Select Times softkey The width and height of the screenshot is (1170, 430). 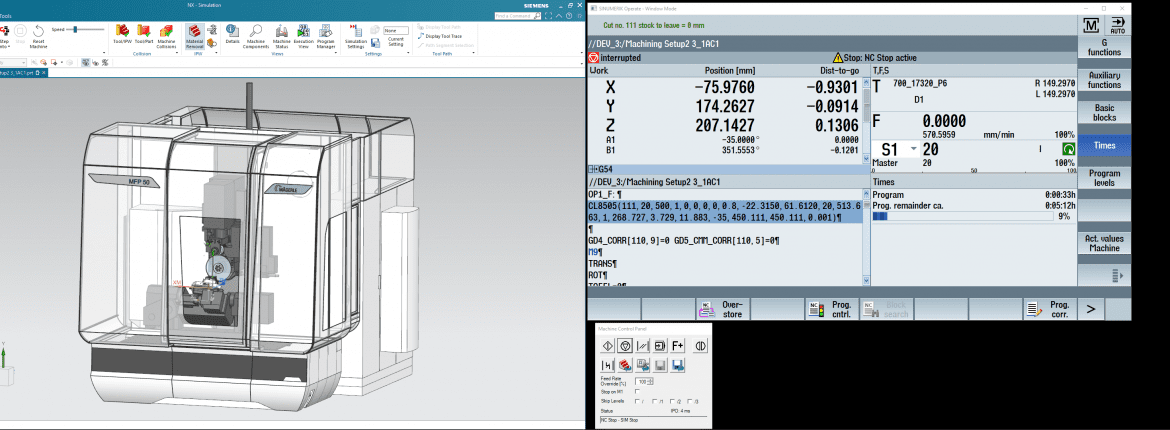[1104, 146]
